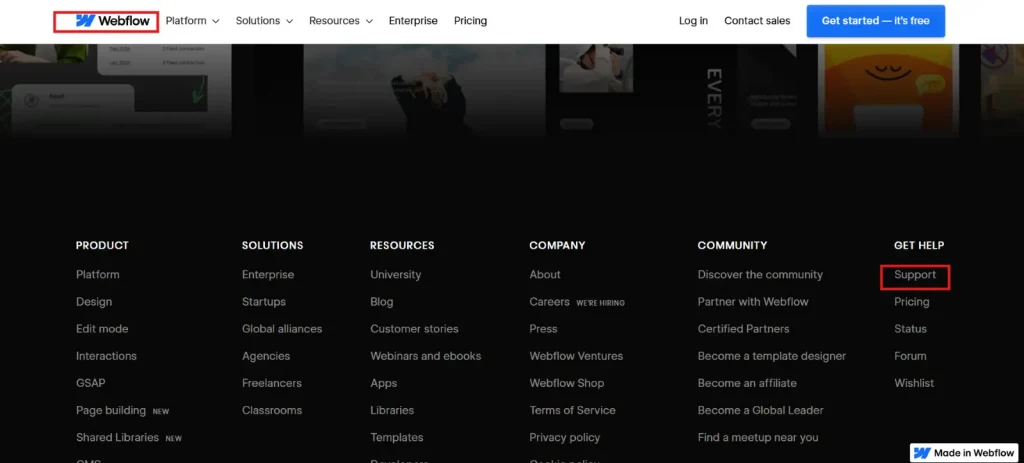The image size is (1024, 463).
Task: Expand the Resources dropdown menu
Action: coord(341,21)
